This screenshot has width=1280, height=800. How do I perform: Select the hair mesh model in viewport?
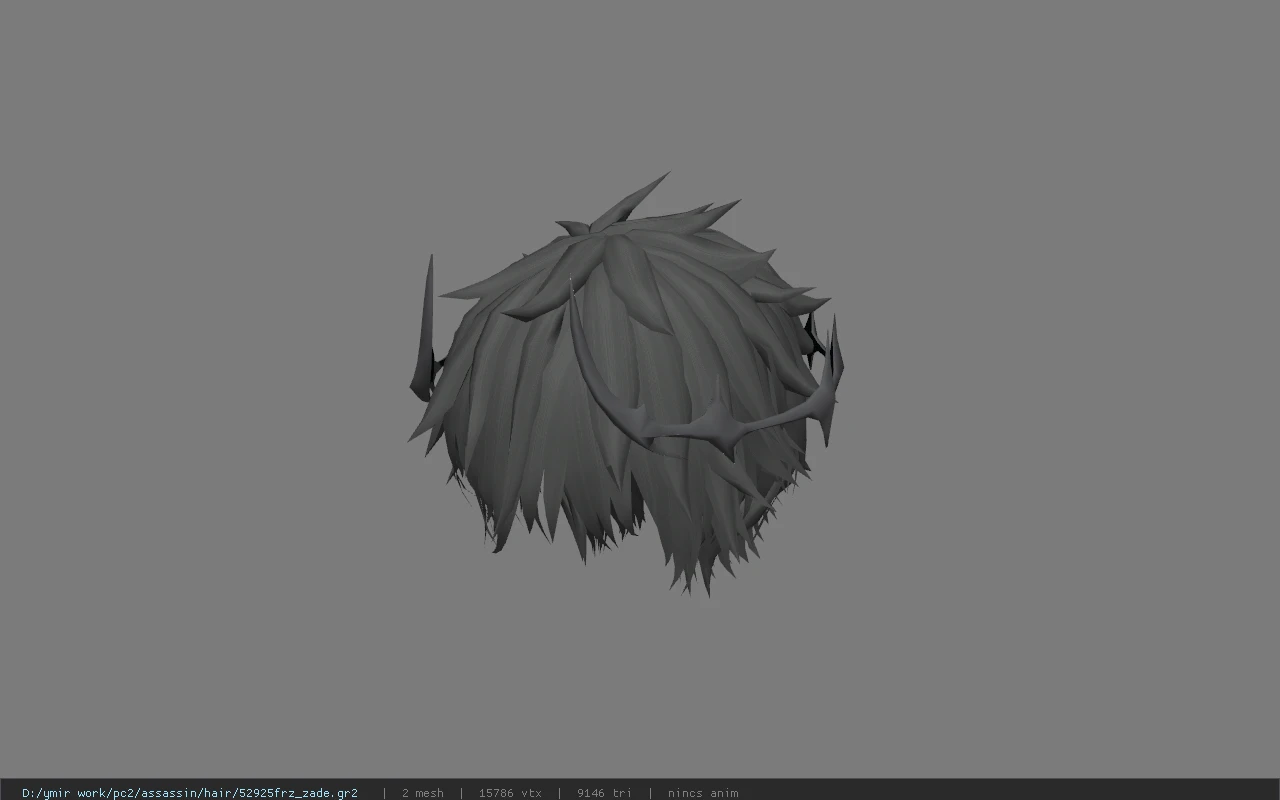click(626, 385)
